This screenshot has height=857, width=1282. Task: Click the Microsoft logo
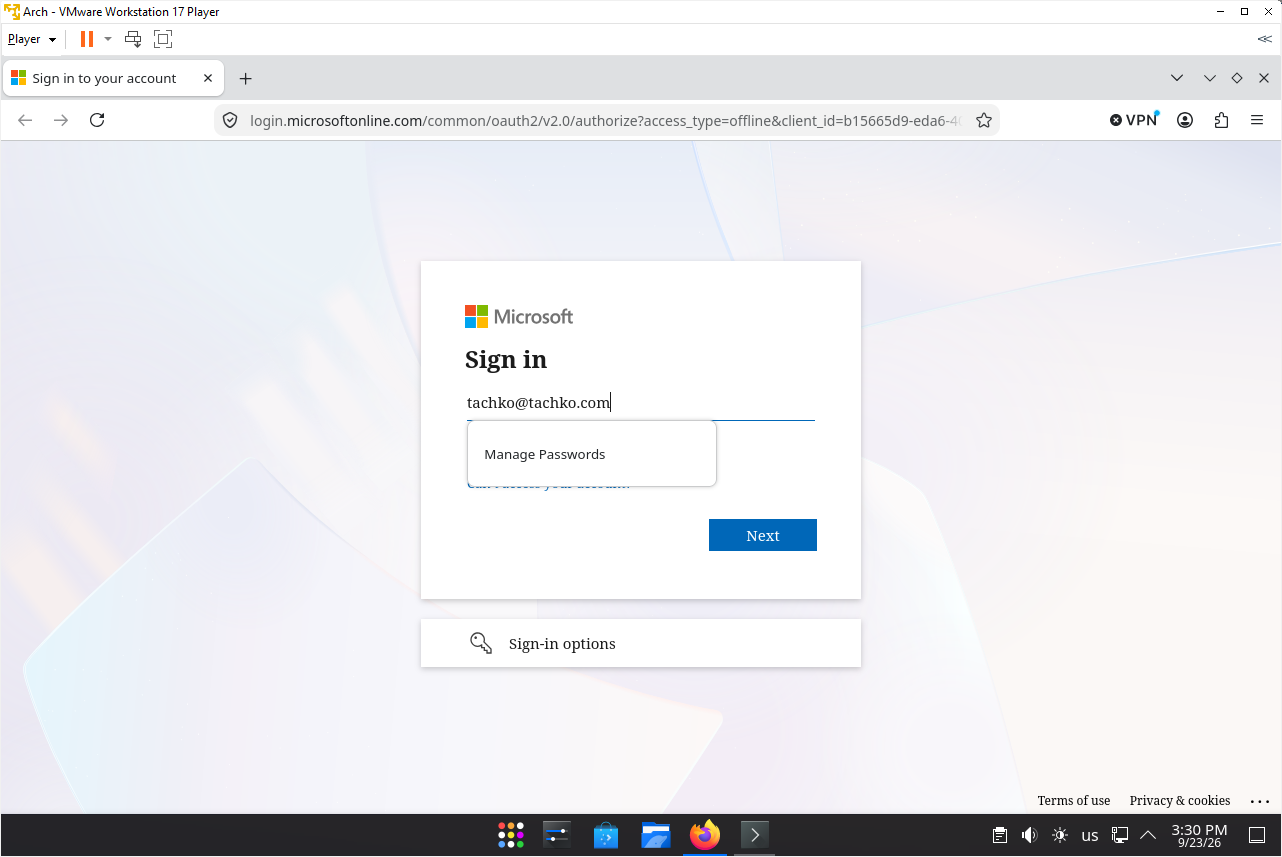(519, 317)
